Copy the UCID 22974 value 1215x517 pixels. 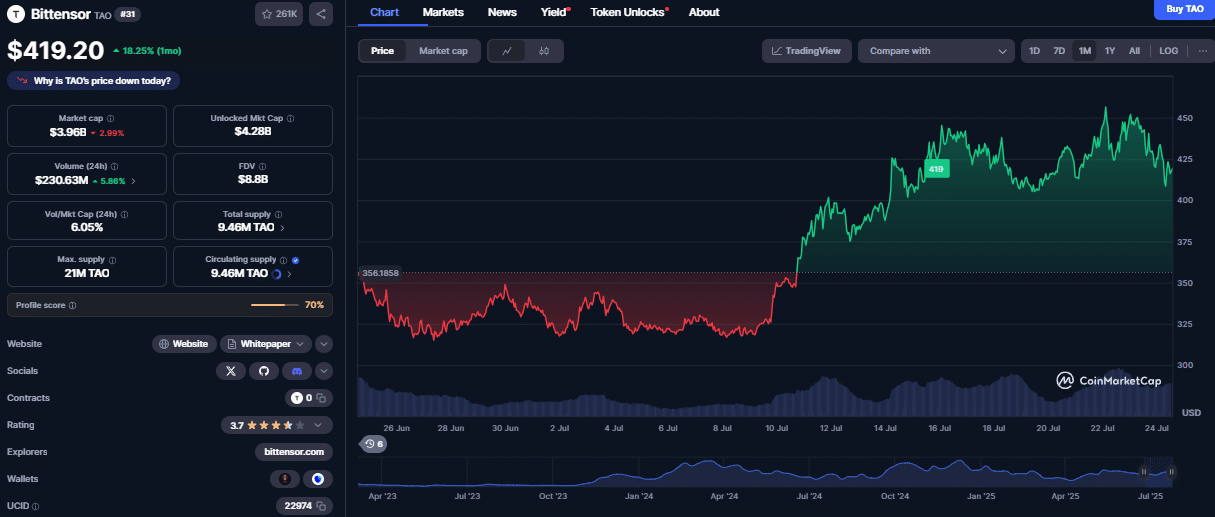[321, 506]
